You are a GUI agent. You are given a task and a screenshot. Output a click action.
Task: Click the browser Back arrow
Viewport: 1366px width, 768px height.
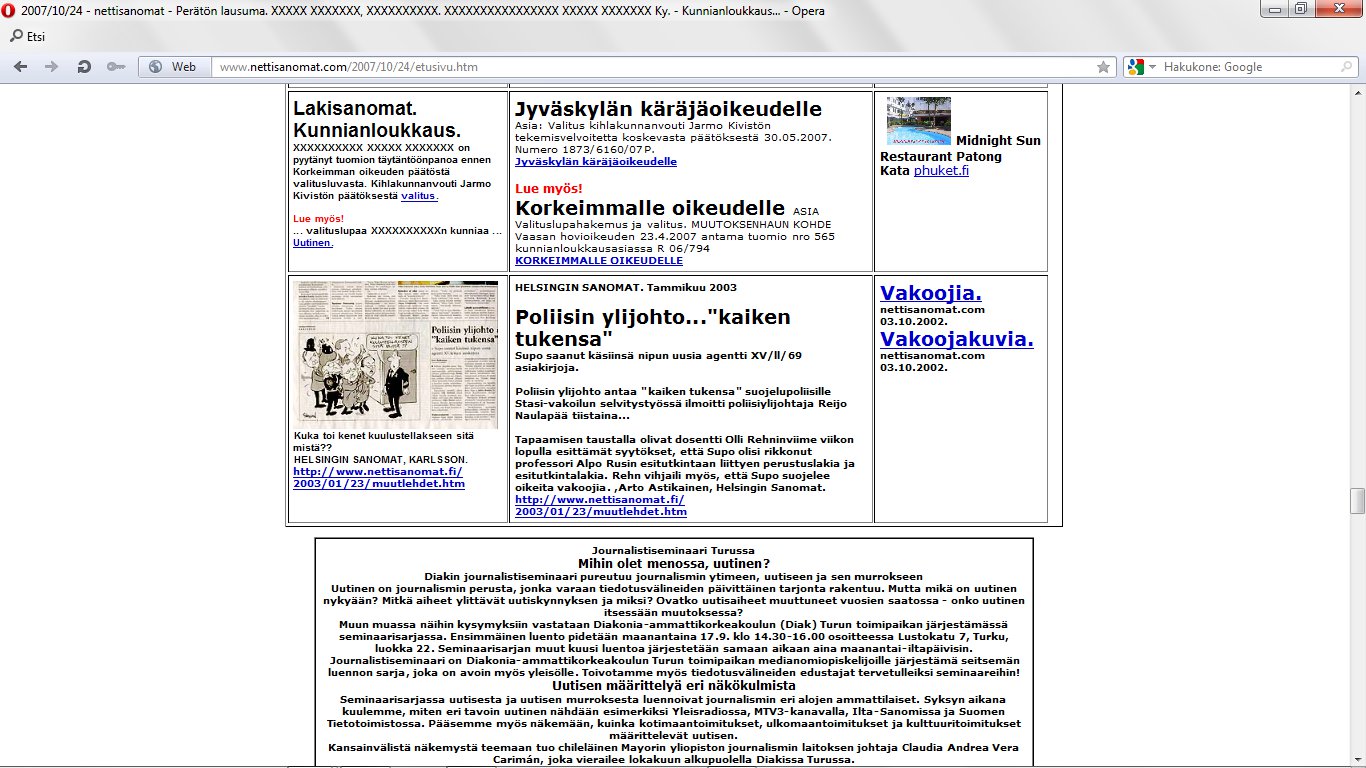[x=21, y=67]
